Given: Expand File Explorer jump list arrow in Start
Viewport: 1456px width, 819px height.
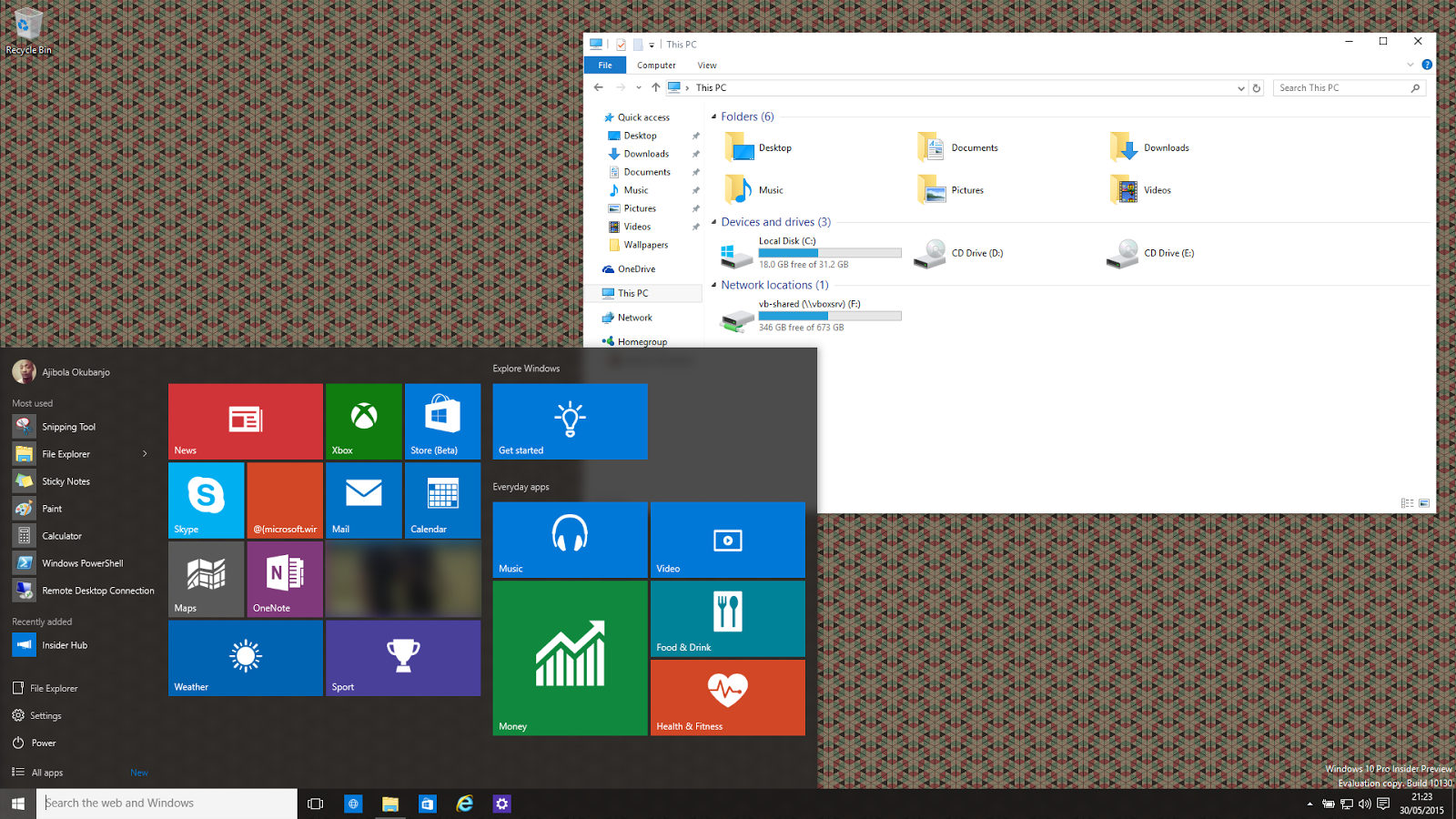Looking at the screenshot, I should click(x=145, y=454).
